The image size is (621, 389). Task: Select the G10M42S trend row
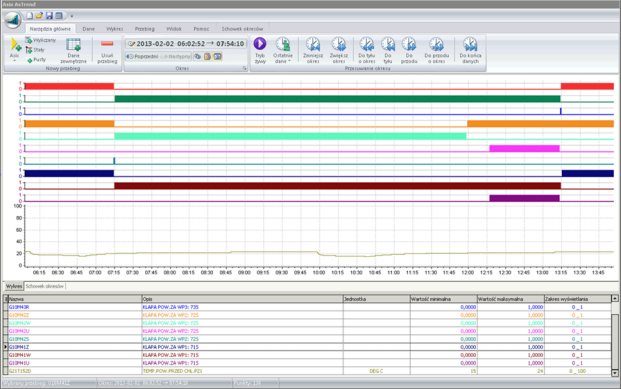(307, 339)
